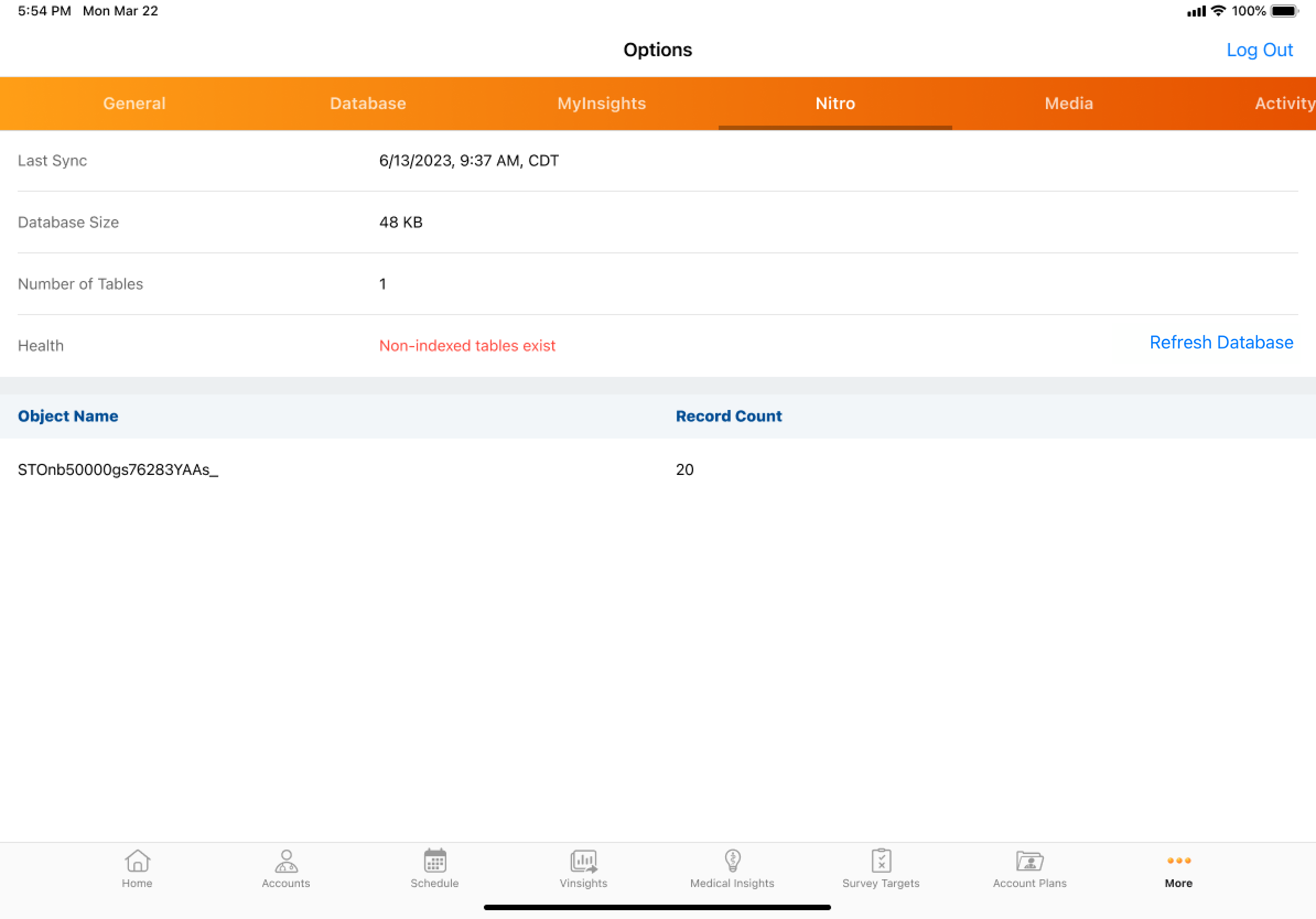Select the STOnb50000gs76283YAAs_ table row
Screen dimensions: 1316x919
pos(118,470)
